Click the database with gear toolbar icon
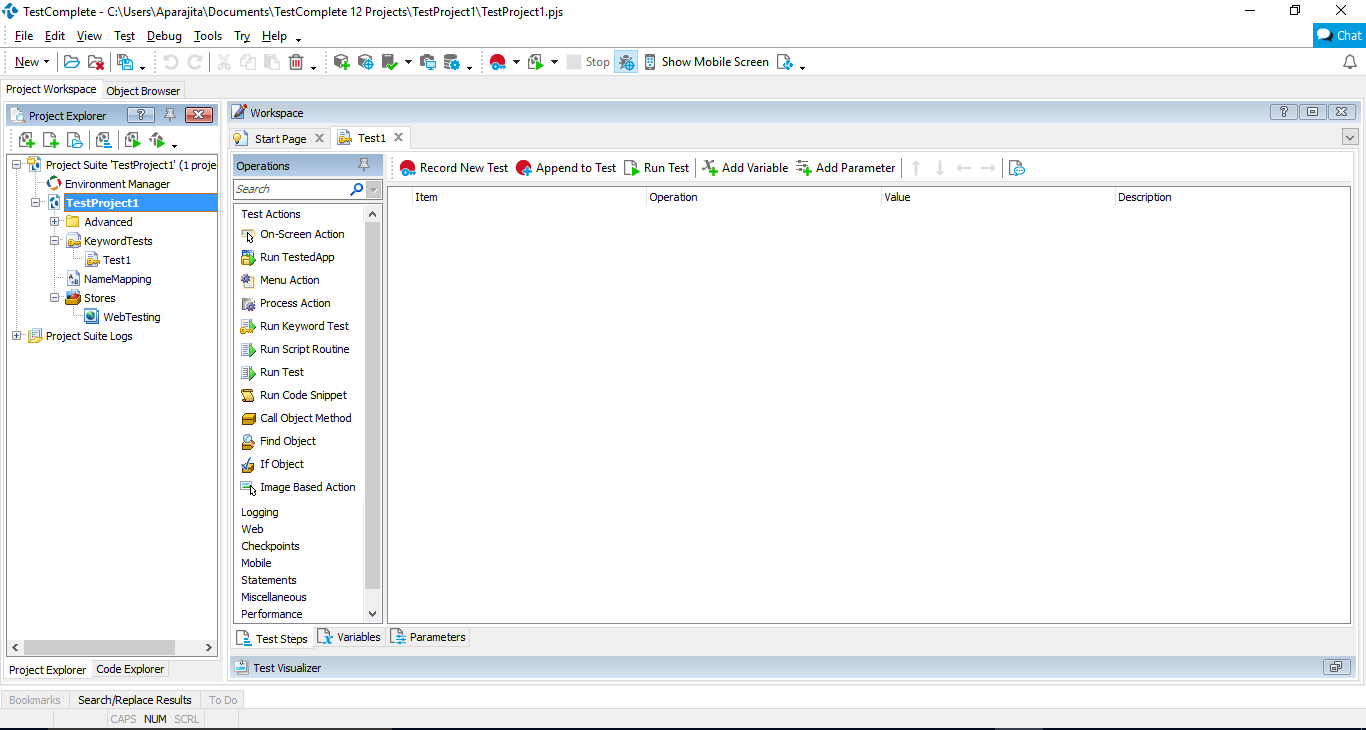 (x=452, y=62)
